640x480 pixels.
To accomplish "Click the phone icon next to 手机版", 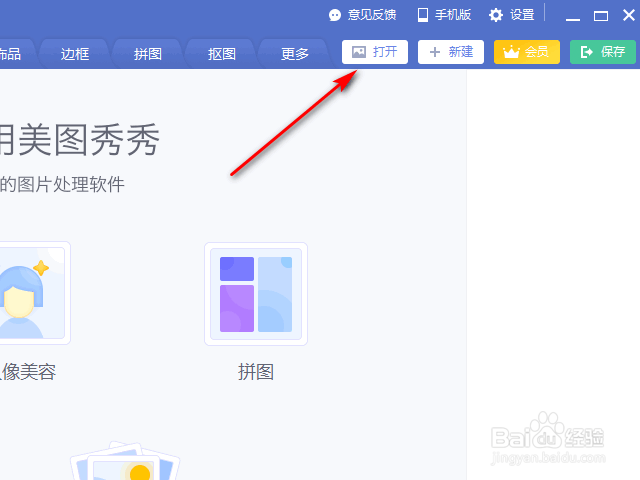I will (423, 15).
